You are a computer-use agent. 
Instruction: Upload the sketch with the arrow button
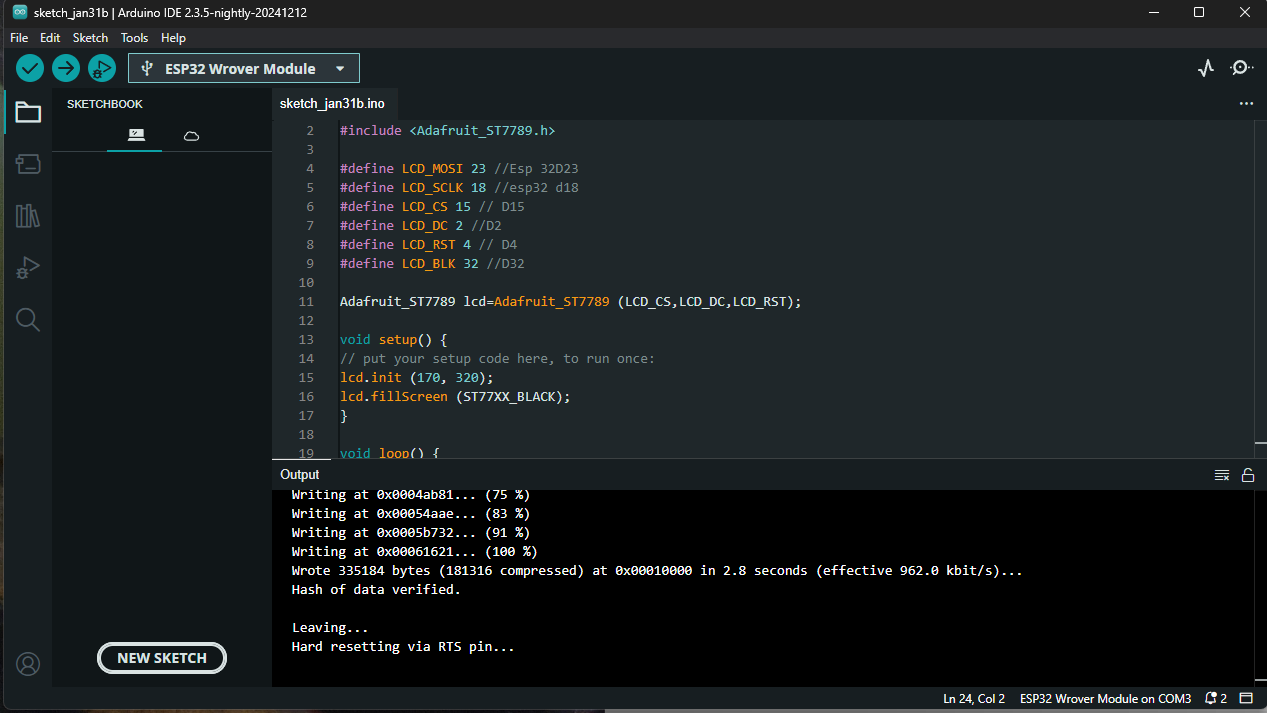pyautogui.click(x=66, y=68)
